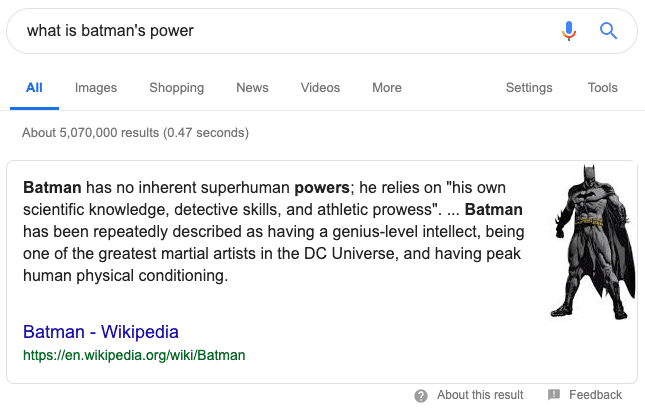The image size is (645, 409).
Task: Select the All results tab
Action: (34, 88)
